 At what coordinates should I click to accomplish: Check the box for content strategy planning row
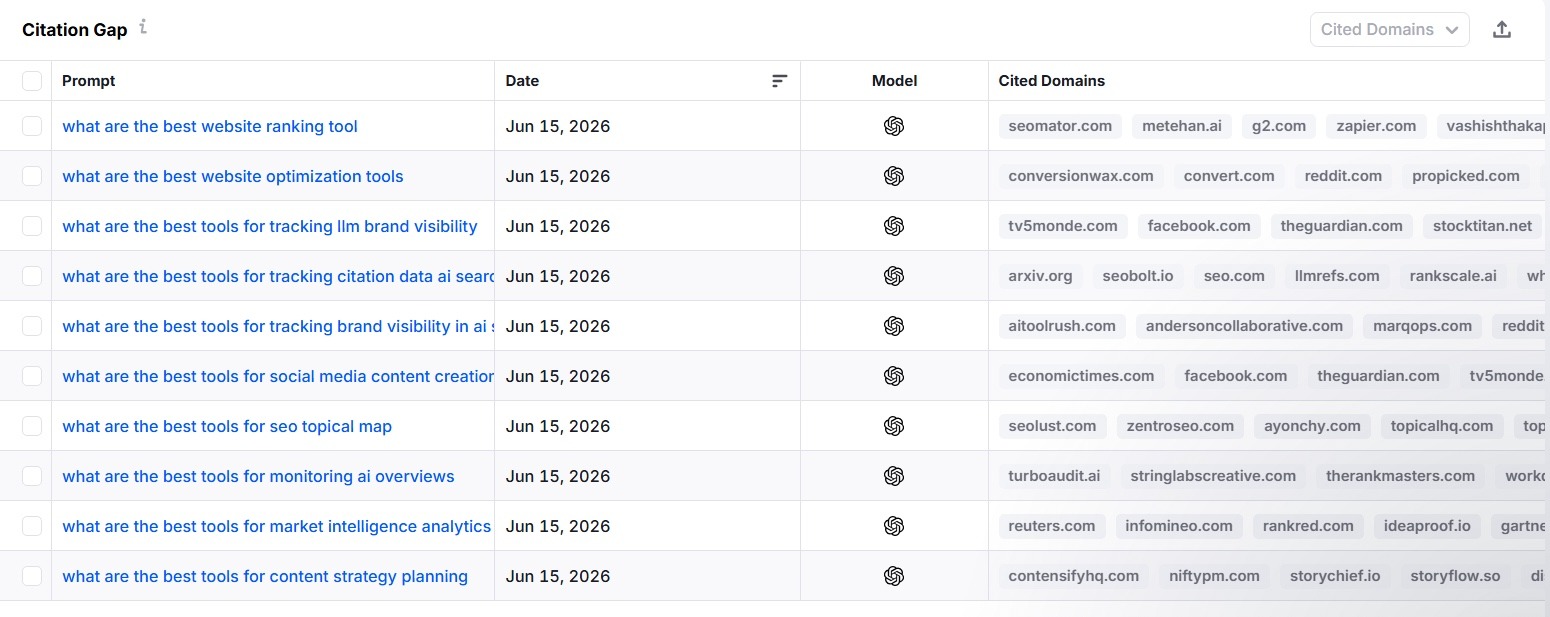click(x=32, y=576)
